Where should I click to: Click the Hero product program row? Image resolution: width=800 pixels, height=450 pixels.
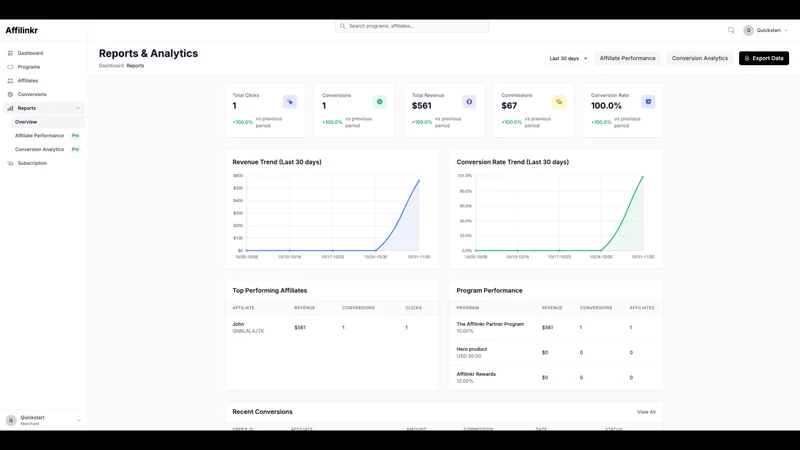tap(556, 353)
